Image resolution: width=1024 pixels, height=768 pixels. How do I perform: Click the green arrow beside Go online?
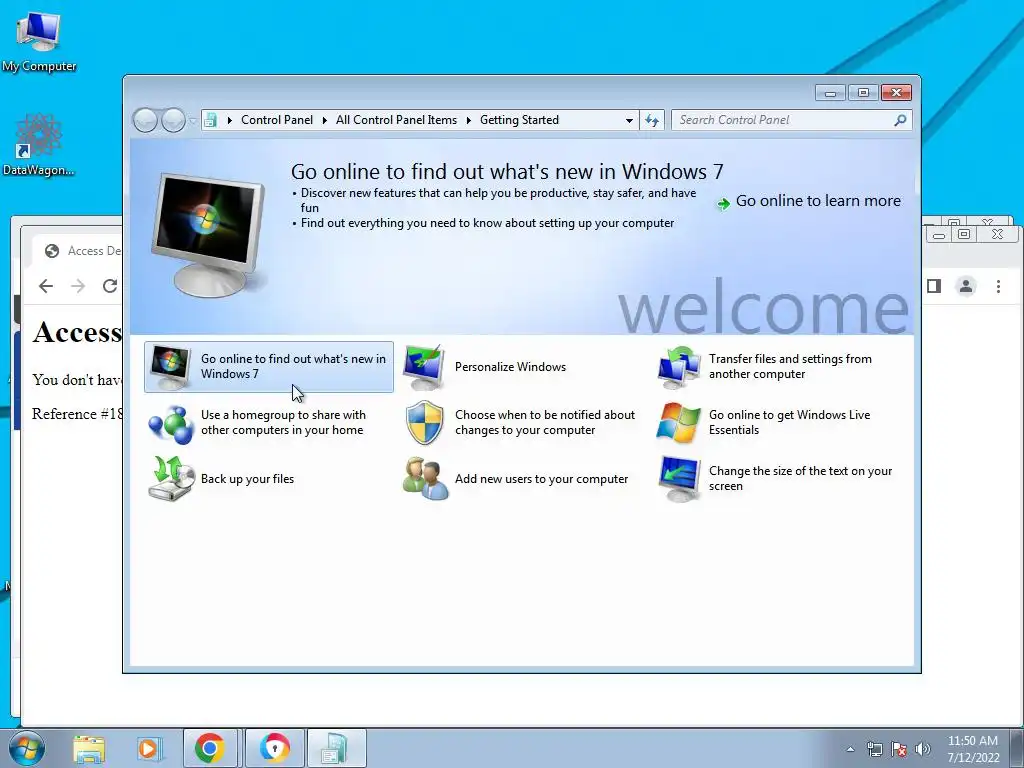[723, 203]
